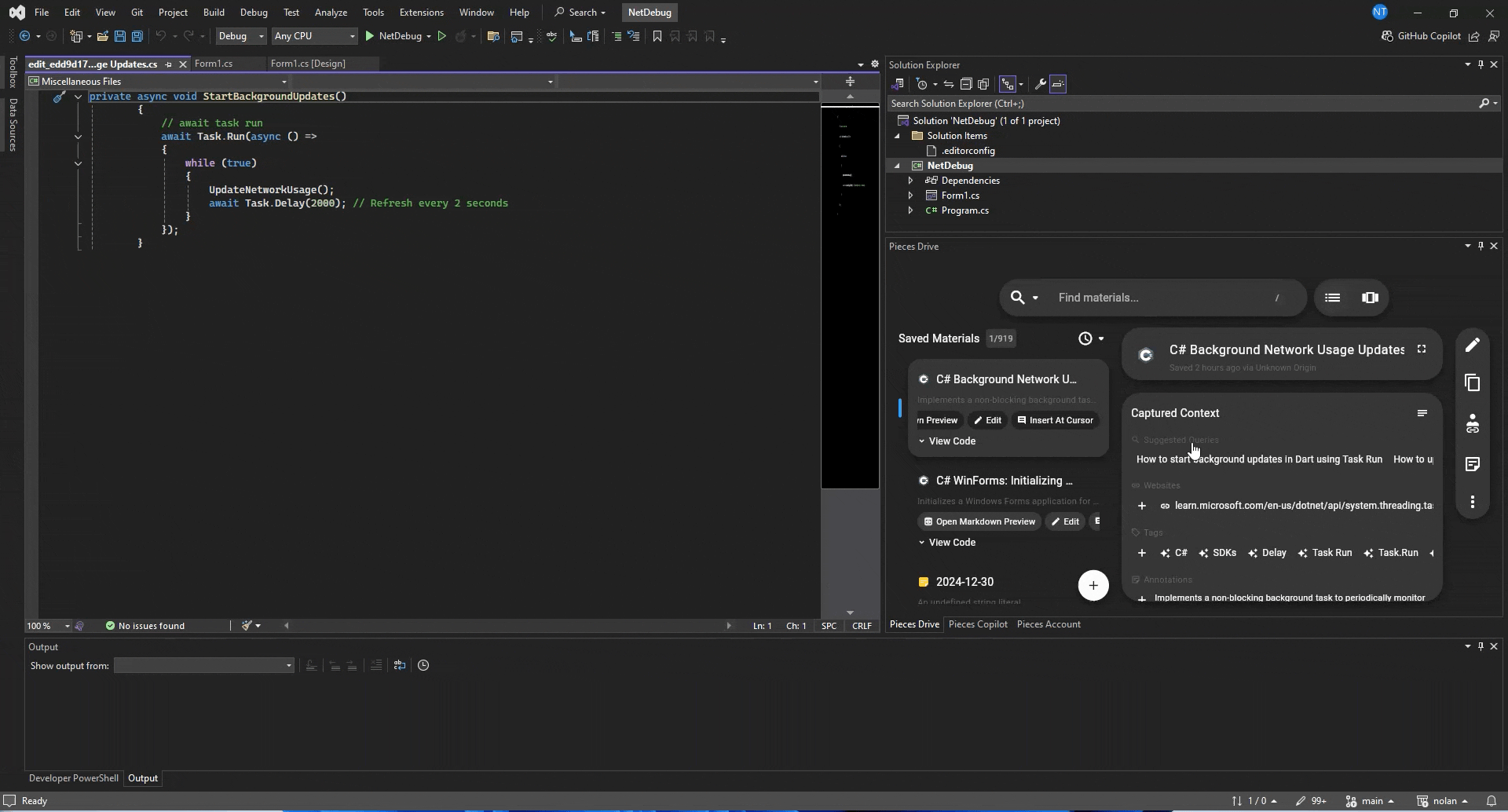Expand the Dependencies node in Solution Explorer
The width and height of the screenshot is (1508, 812).
coord(910,181)
